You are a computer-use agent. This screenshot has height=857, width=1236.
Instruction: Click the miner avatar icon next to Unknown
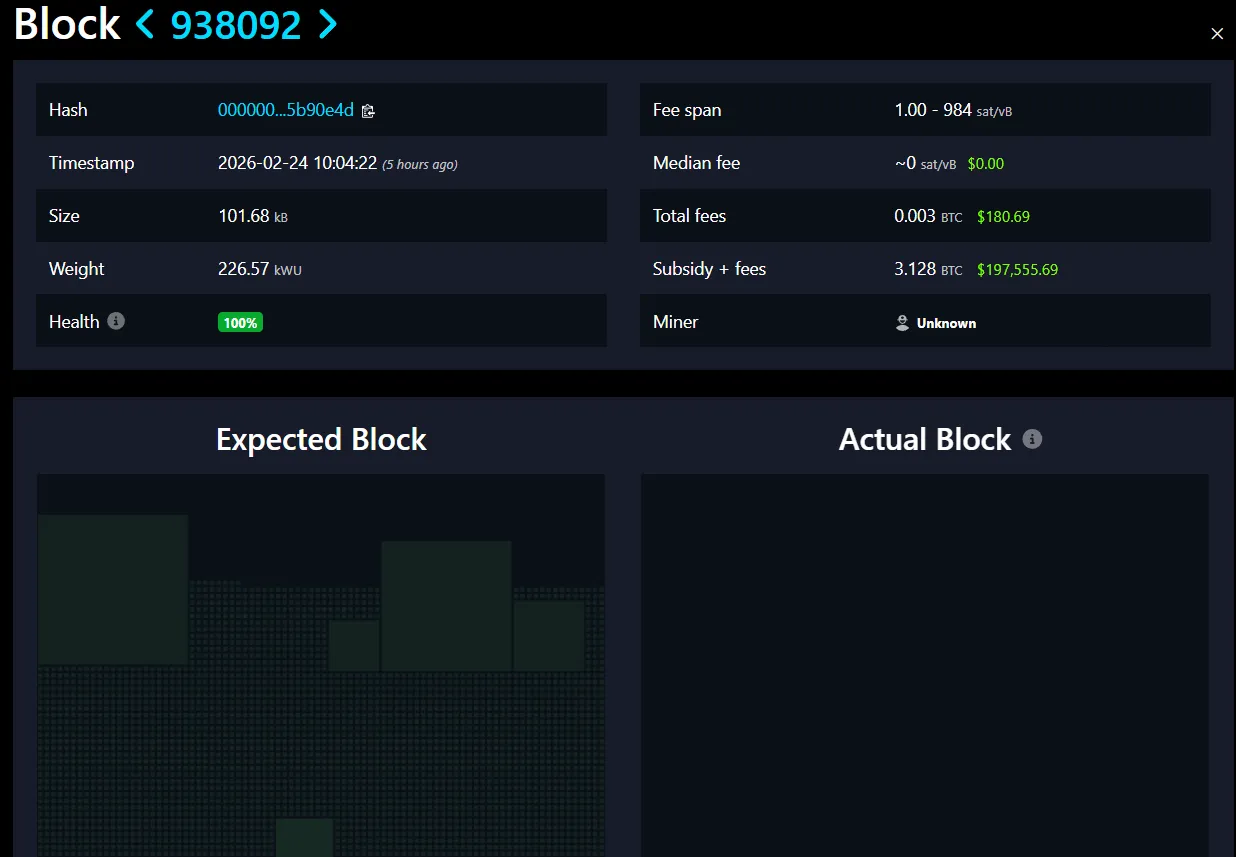[901, 322]
